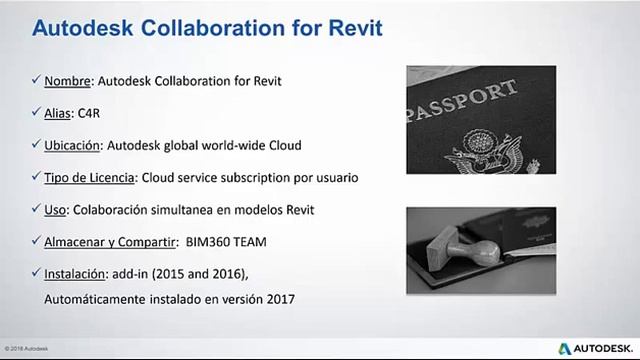Click checkmark bullet beside Nombre
The image size is (640, 360).
click(36, 80)
